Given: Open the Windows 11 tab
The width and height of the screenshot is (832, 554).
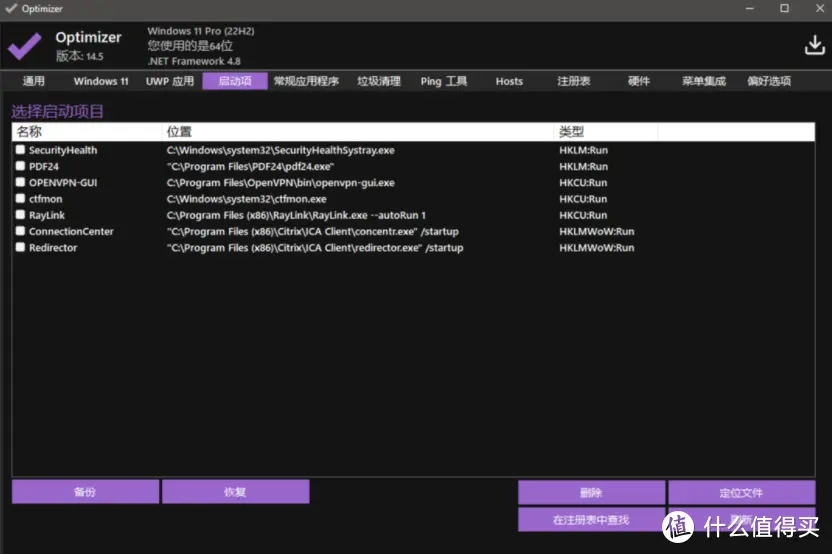Looking at the screenshot, I should (101, 81).
